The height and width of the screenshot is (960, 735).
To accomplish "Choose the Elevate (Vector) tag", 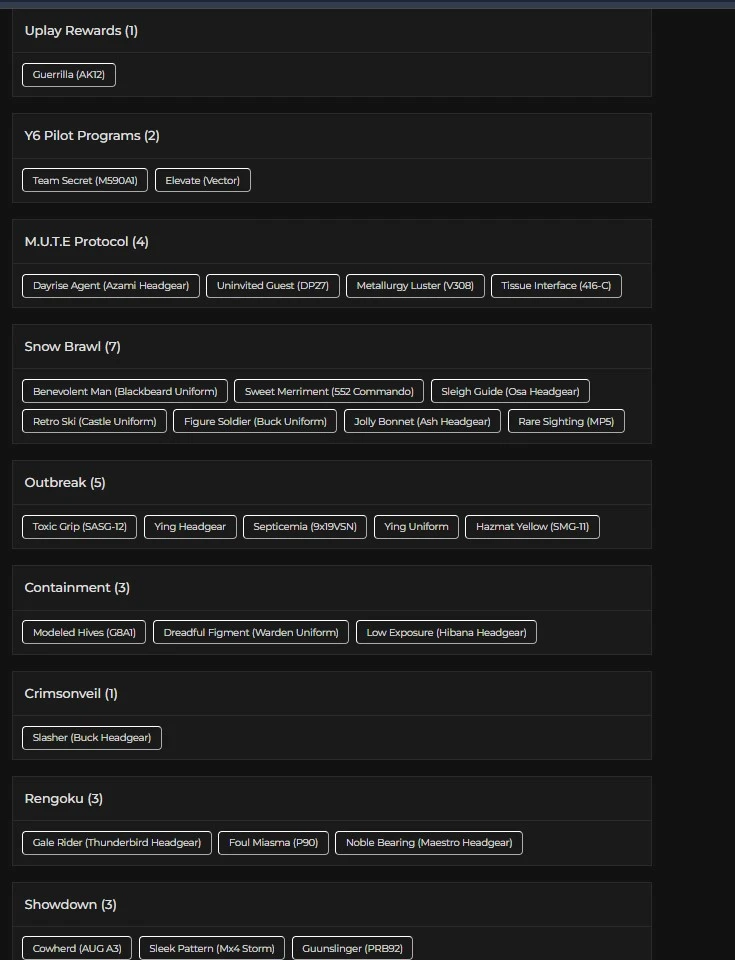I will [x=203, y=180].
